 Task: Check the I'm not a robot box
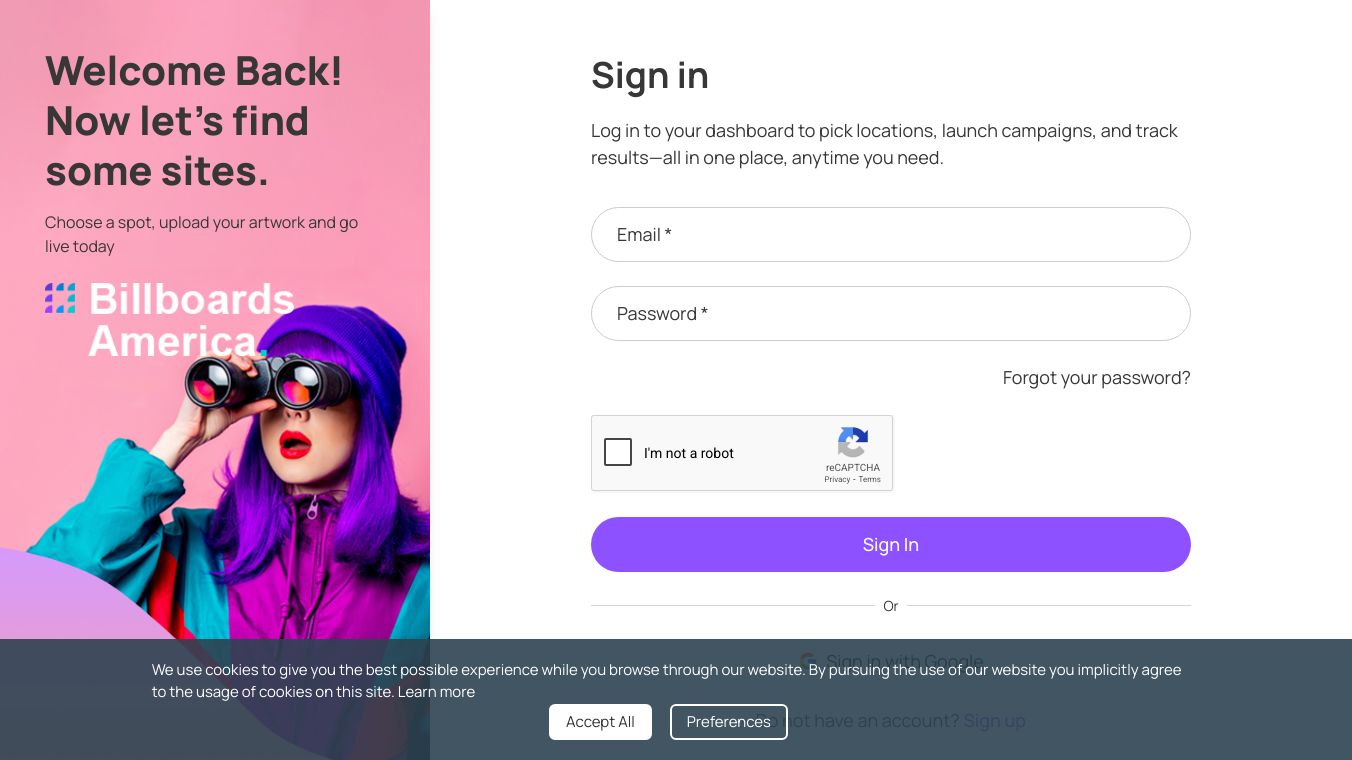pos(618,453)
